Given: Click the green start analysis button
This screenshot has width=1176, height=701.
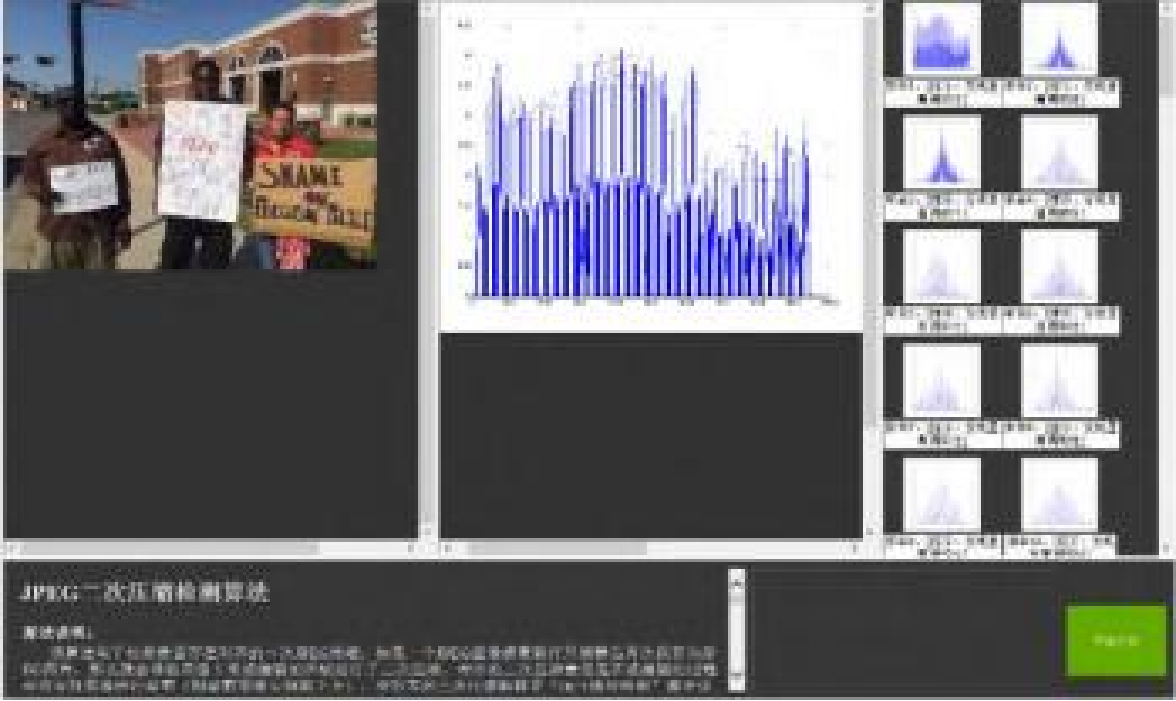Looking at the screenshot, I should [1116, 640].
